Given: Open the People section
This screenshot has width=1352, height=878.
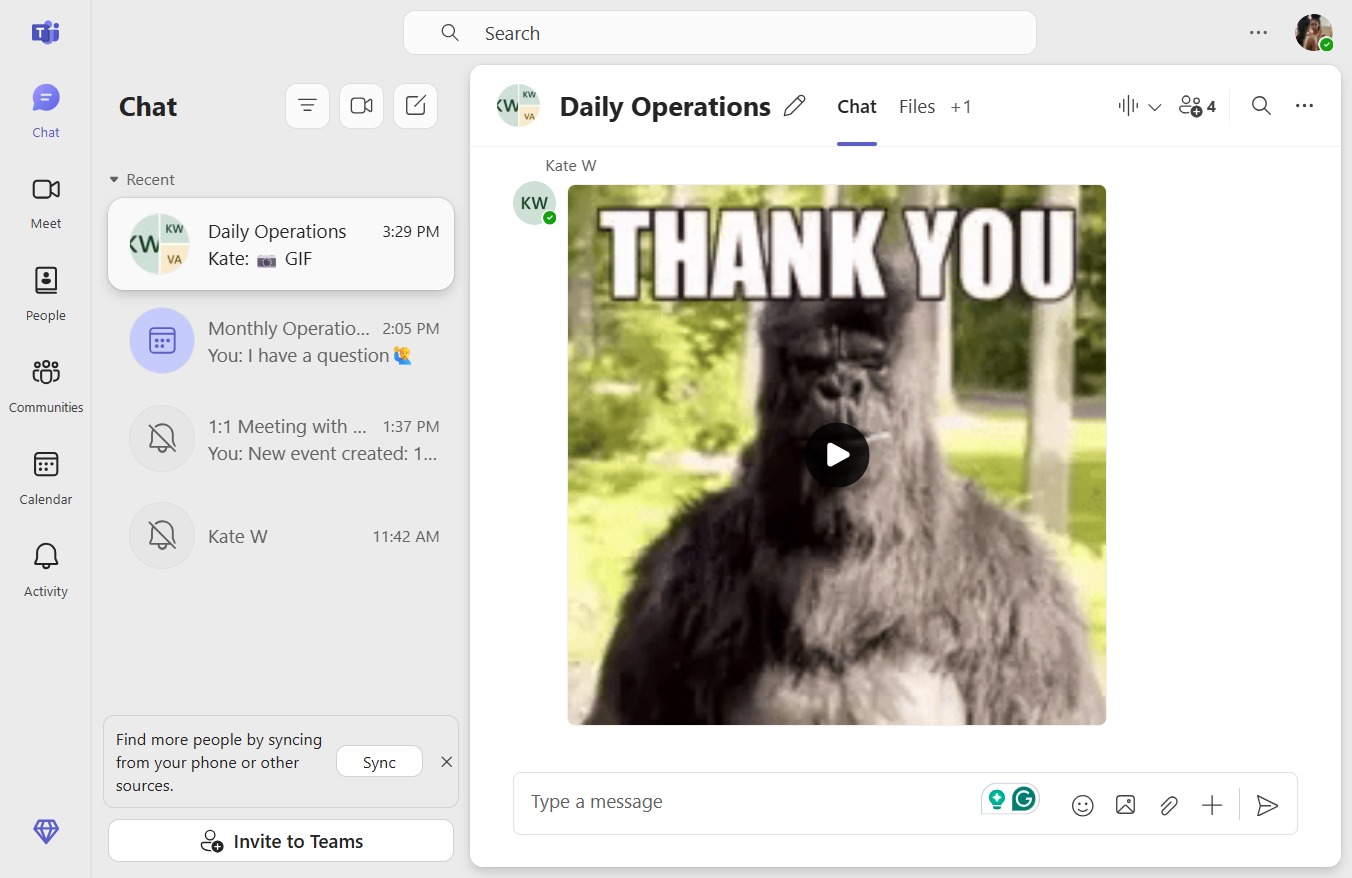Looking at the screenshot, I should coord(46,294).
